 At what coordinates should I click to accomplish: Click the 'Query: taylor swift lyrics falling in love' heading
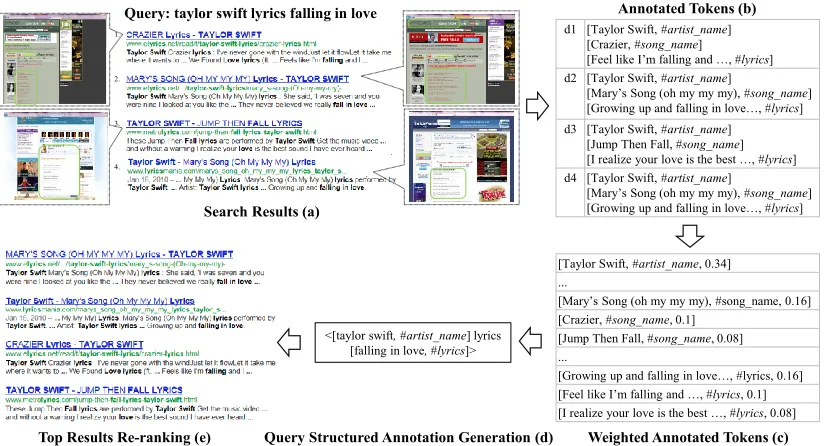tap(251, 13)
